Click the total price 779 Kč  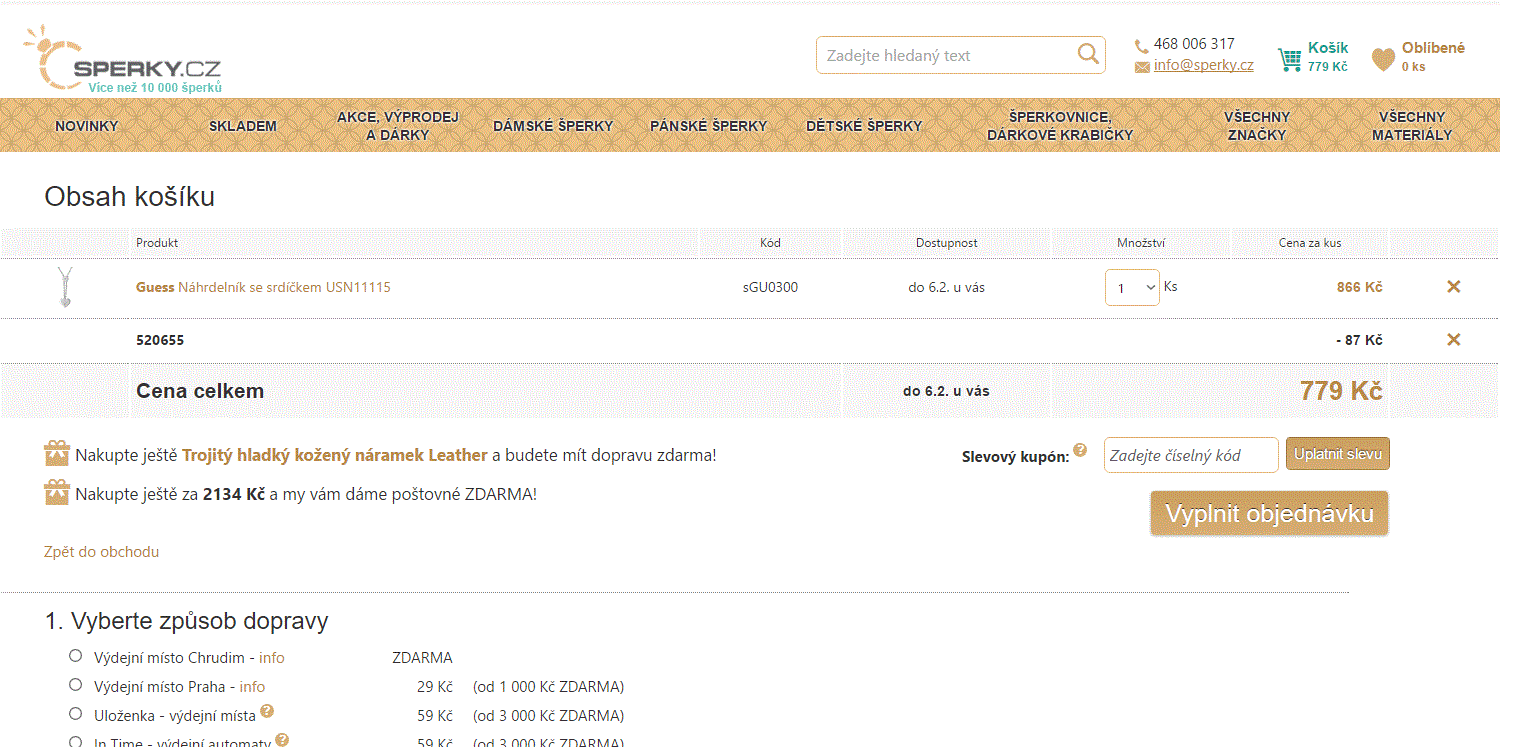click(1341, 391)
